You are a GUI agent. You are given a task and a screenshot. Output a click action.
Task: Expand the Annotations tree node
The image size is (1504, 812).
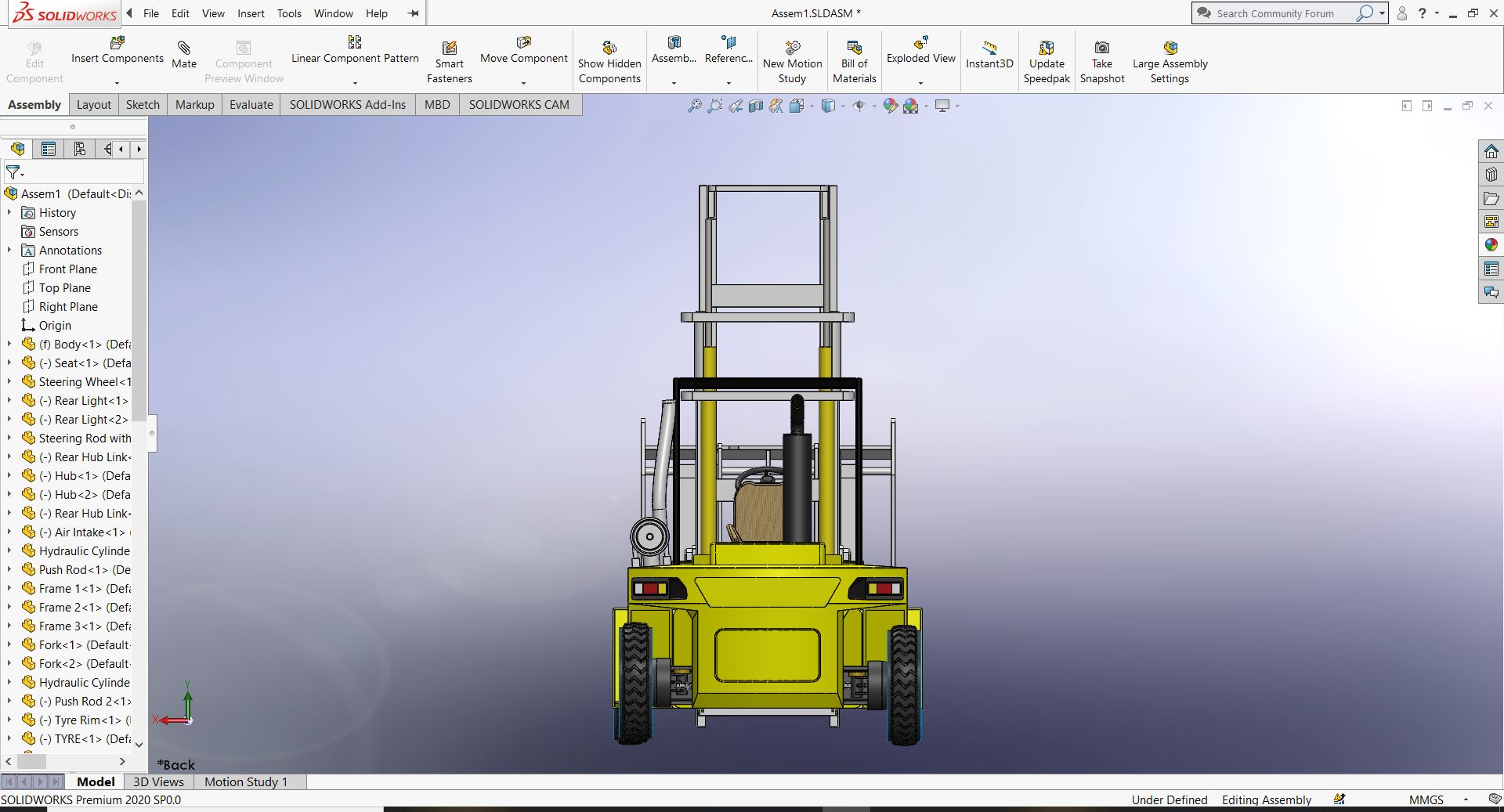9,251
